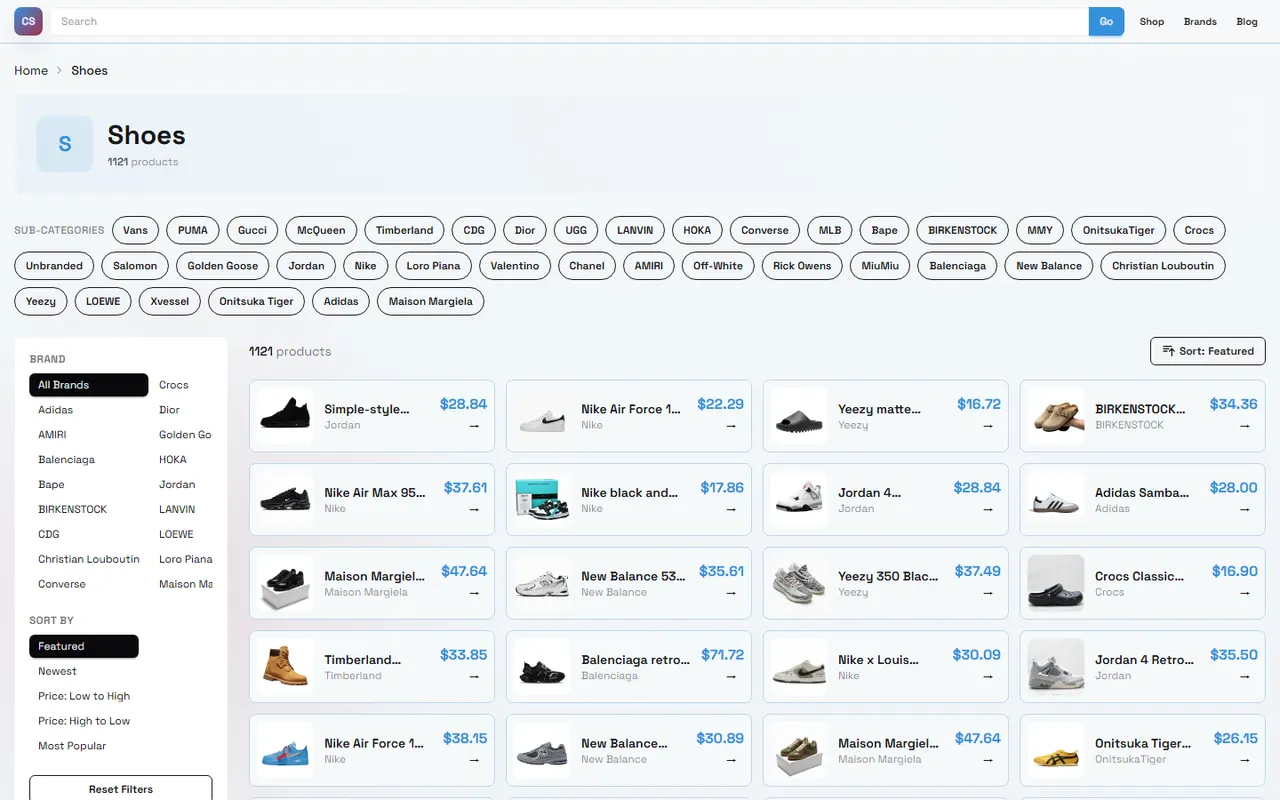Open New Balance 530 thumbnail
This screenshot has width=1280, height=800.
click(x=542, y=583)
